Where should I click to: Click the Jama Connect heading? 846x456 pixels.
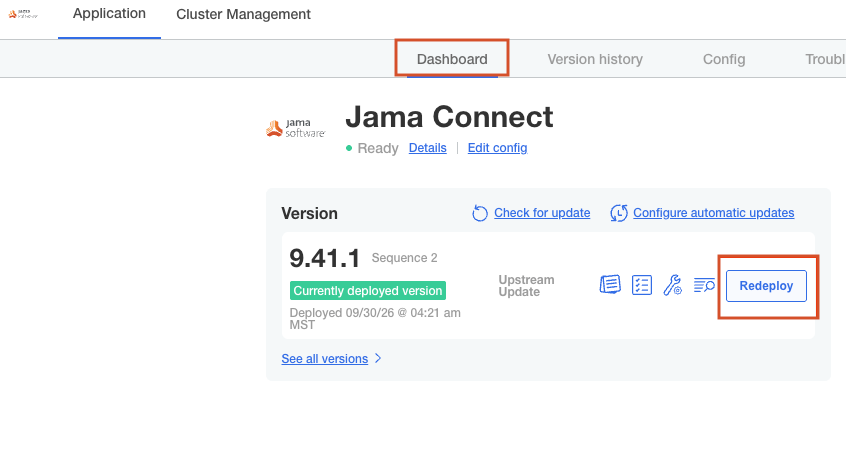click(449, 117)
